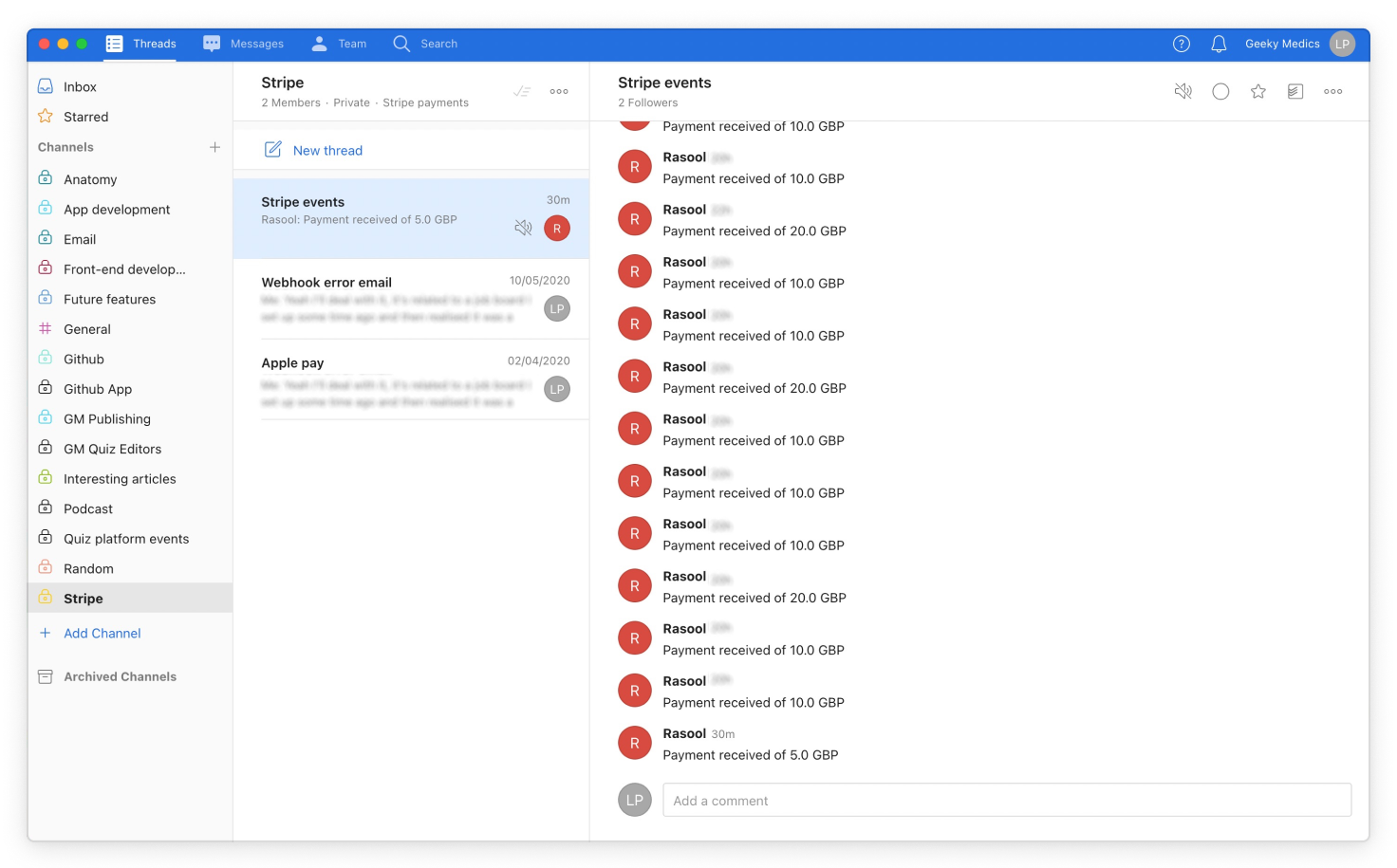Open the Team tab
Screen dimensions: 1397x868
pos(339,44)
